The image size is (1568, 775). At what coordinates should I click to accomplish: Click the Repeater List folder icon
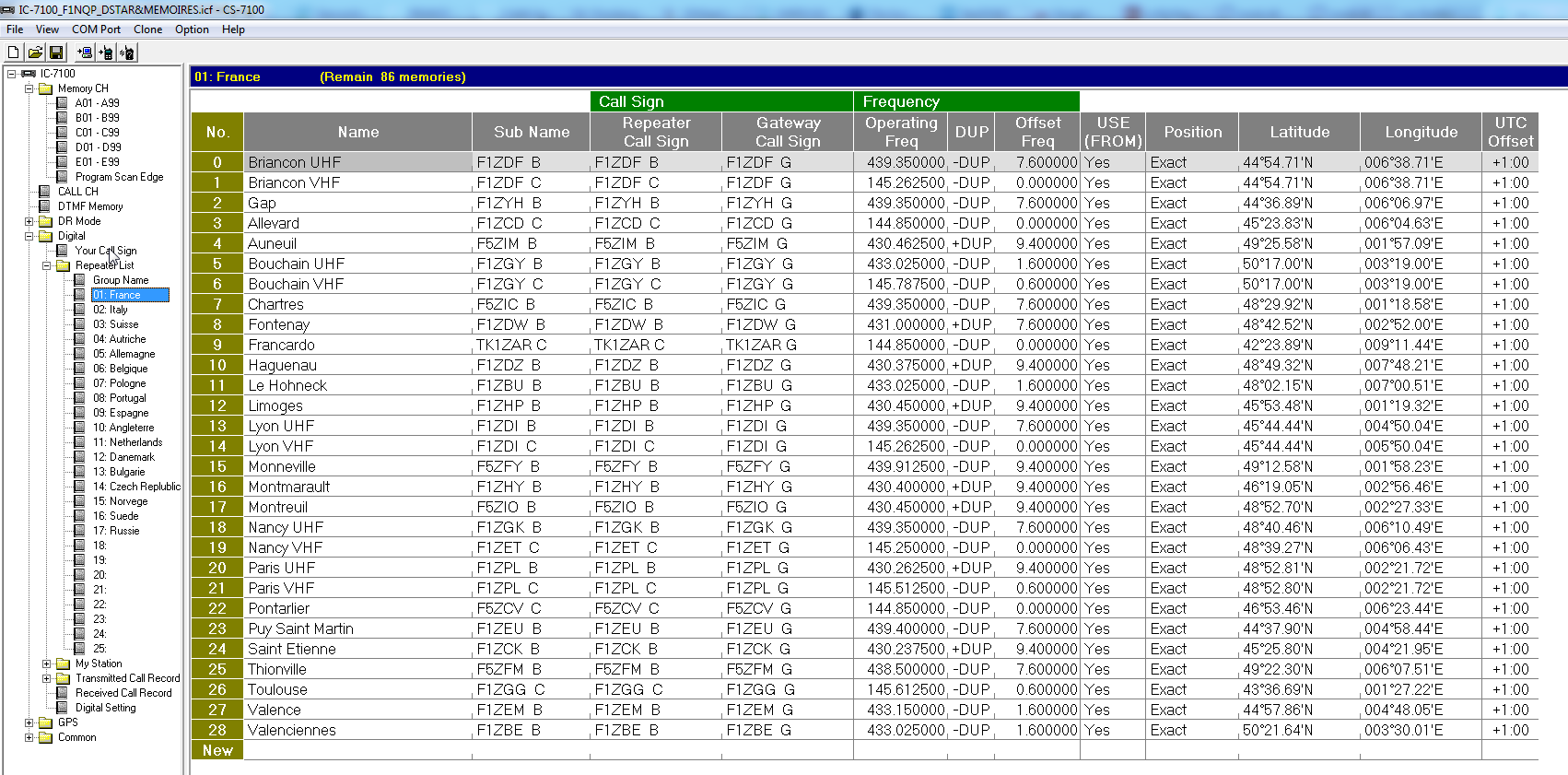63,265
